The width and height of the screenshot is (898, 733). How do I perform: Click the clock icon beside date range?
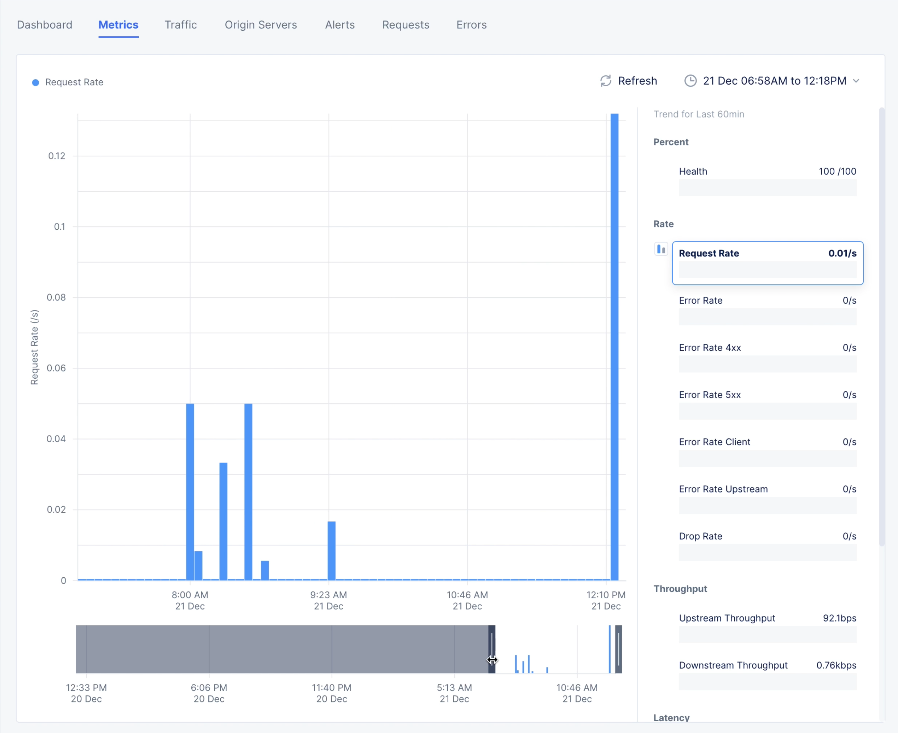tap(691, 81)
